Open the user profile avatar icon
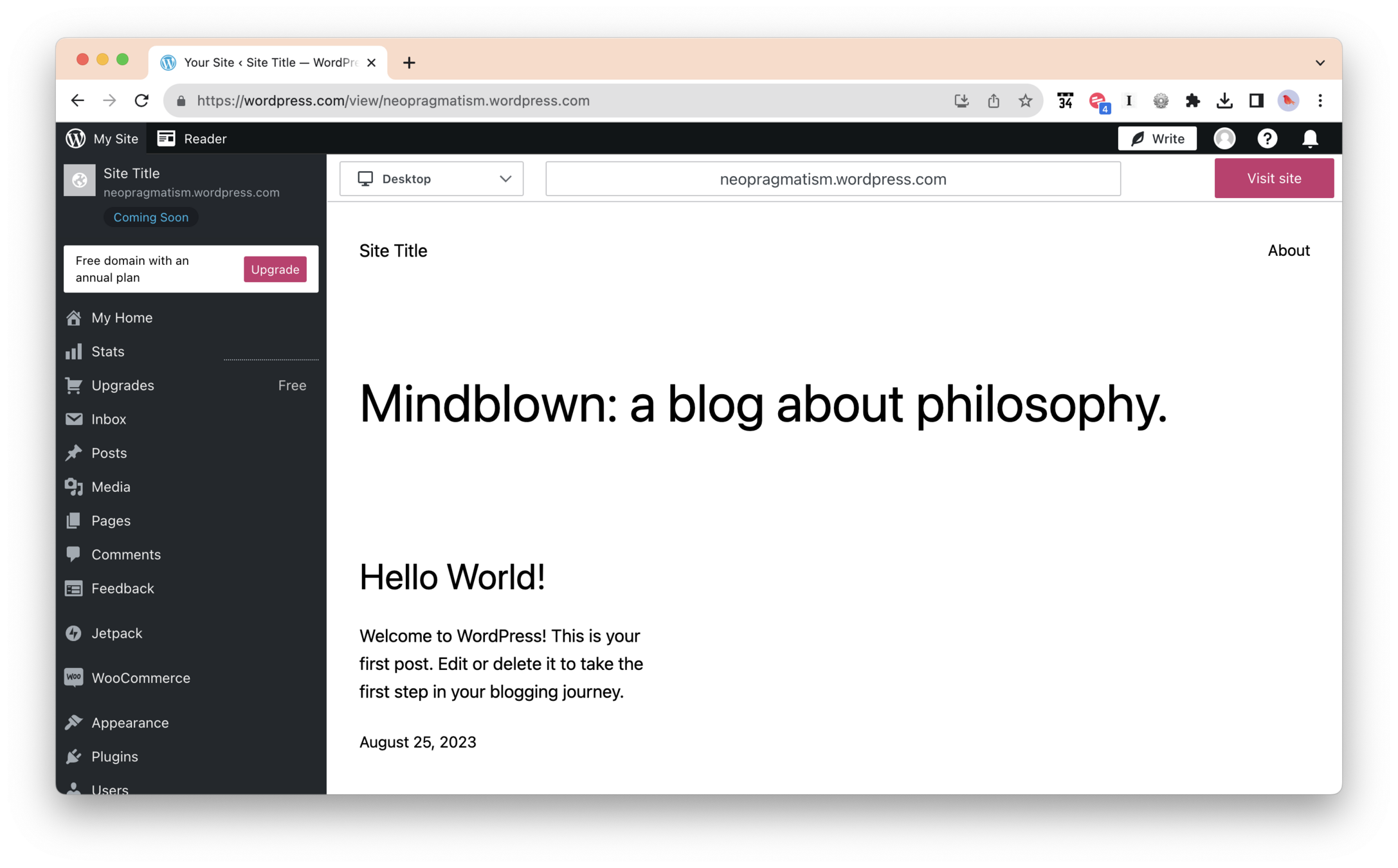Viewport: 1398px width, 868px height. point(1224,139)
